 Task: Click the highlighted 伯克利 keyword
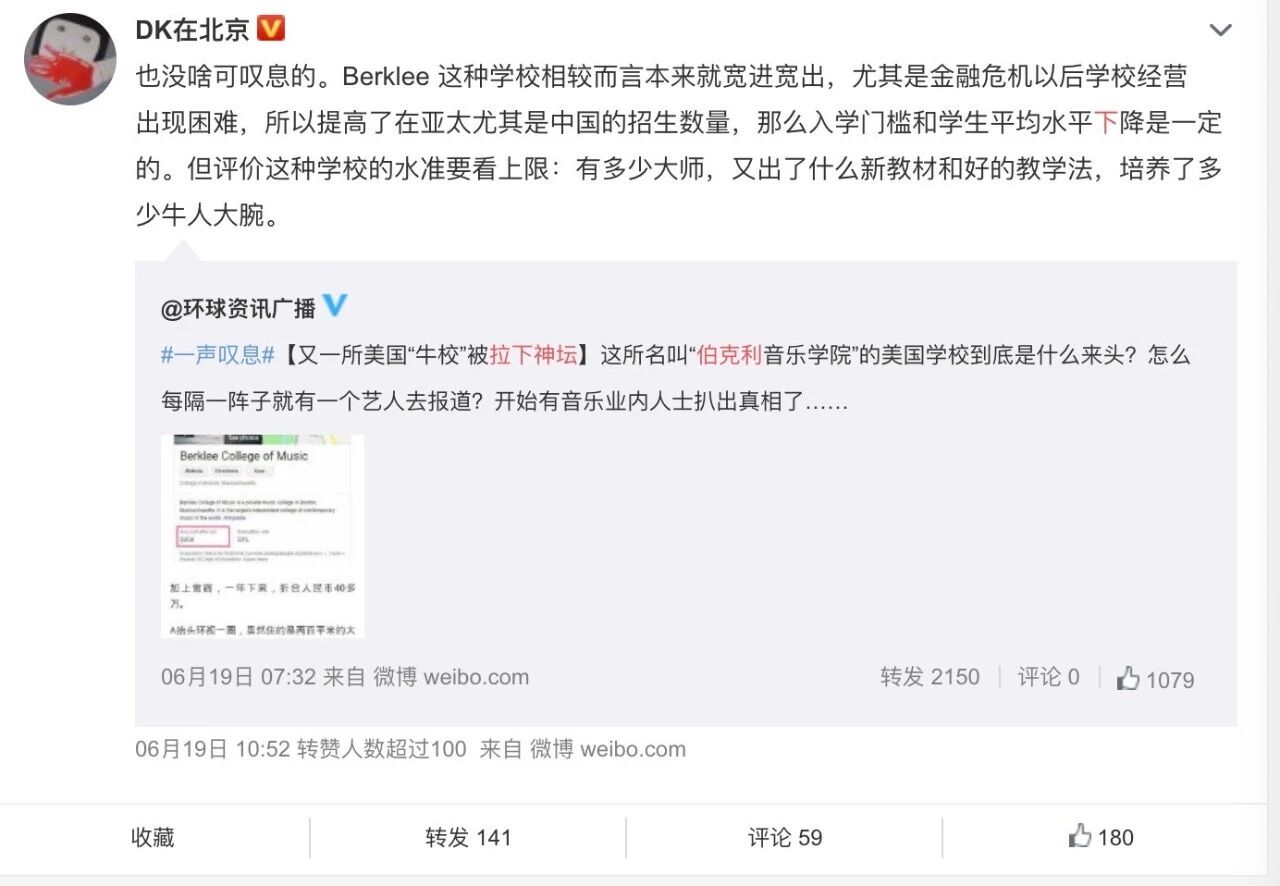[x=730, y=355]
